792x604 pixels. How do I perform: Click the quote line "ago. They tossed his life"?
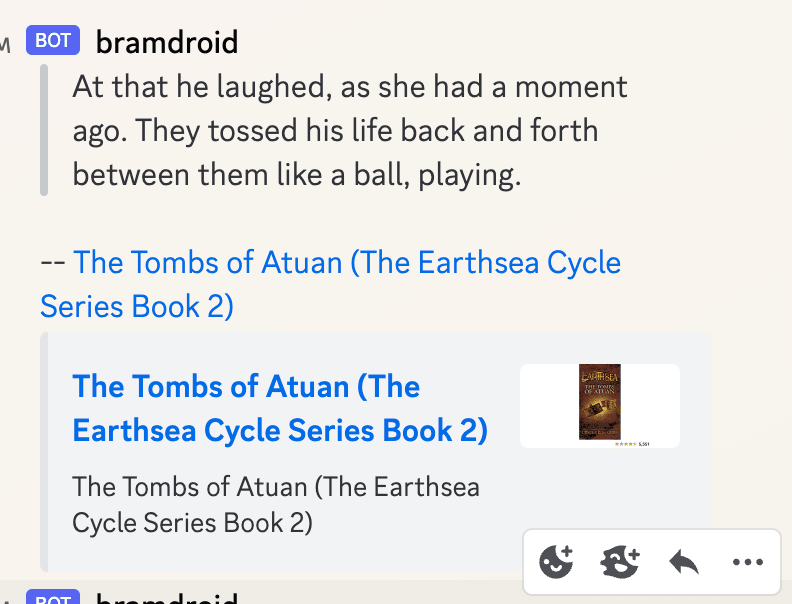pos(335,131)
